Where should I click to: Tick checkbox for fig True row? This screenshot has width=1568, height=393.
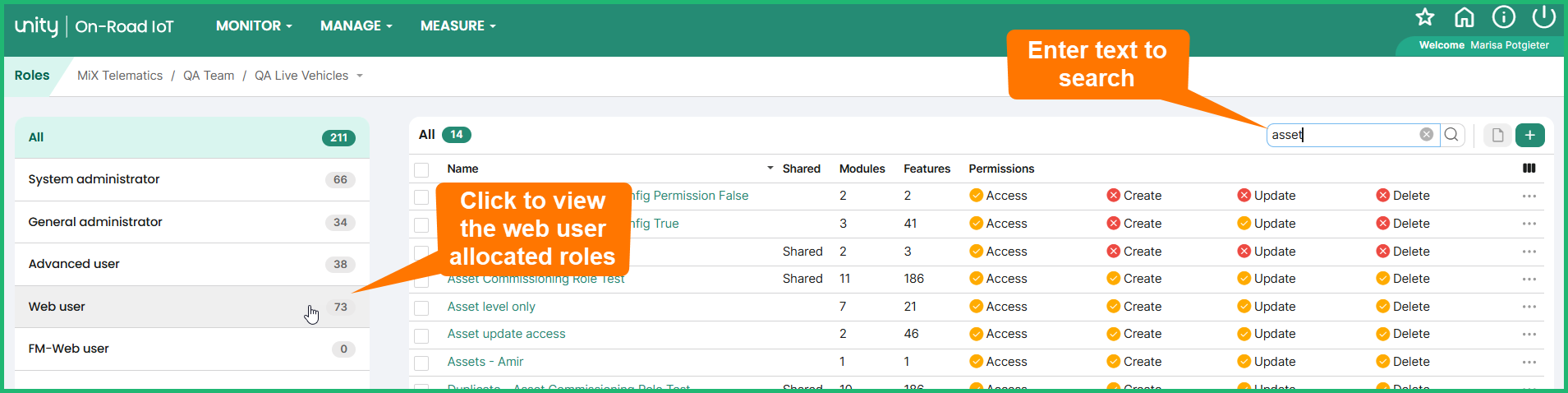[421, 224]
